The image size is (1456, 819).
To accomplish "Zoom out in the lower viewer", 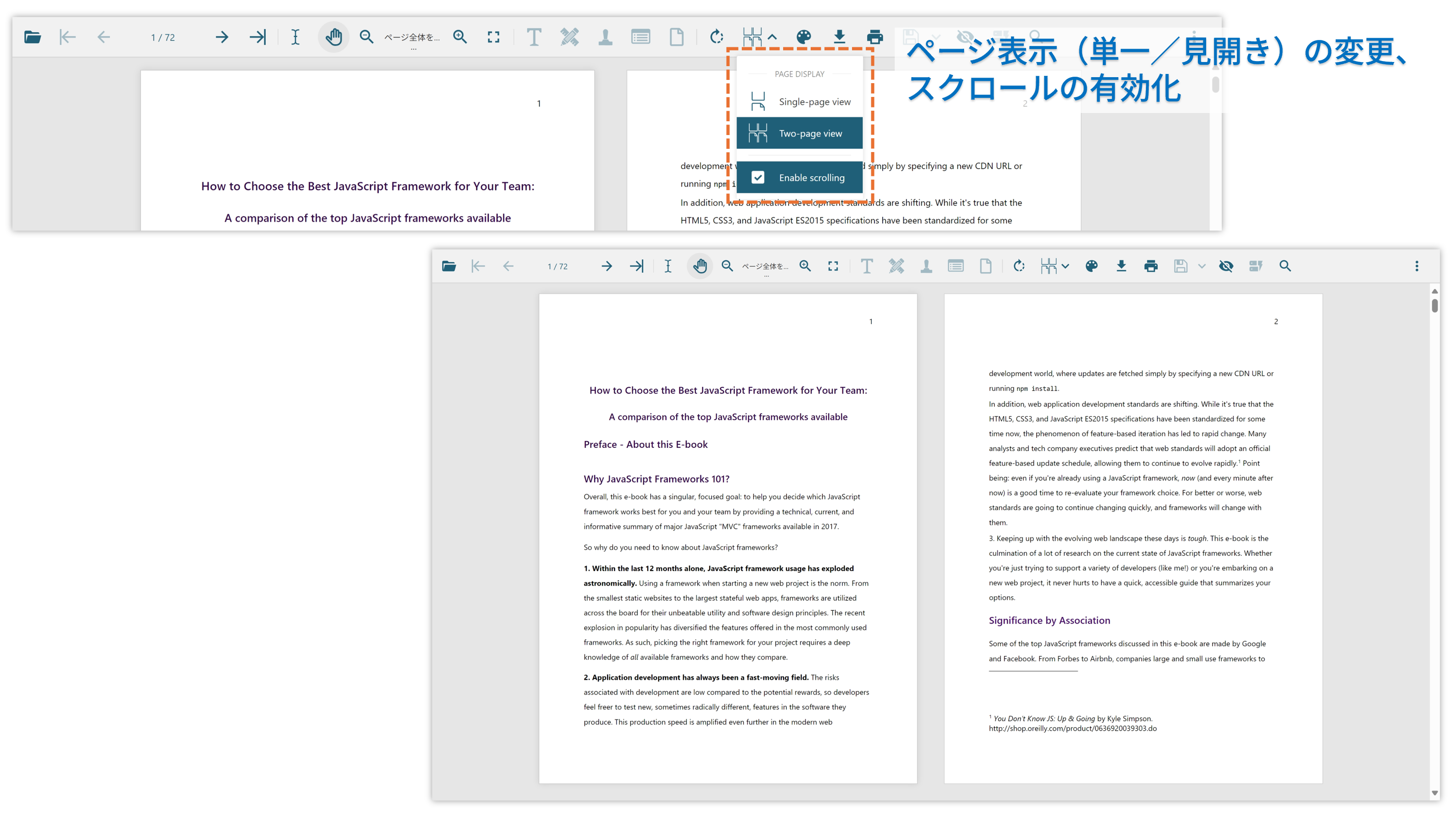I will [x=728, y=266].
